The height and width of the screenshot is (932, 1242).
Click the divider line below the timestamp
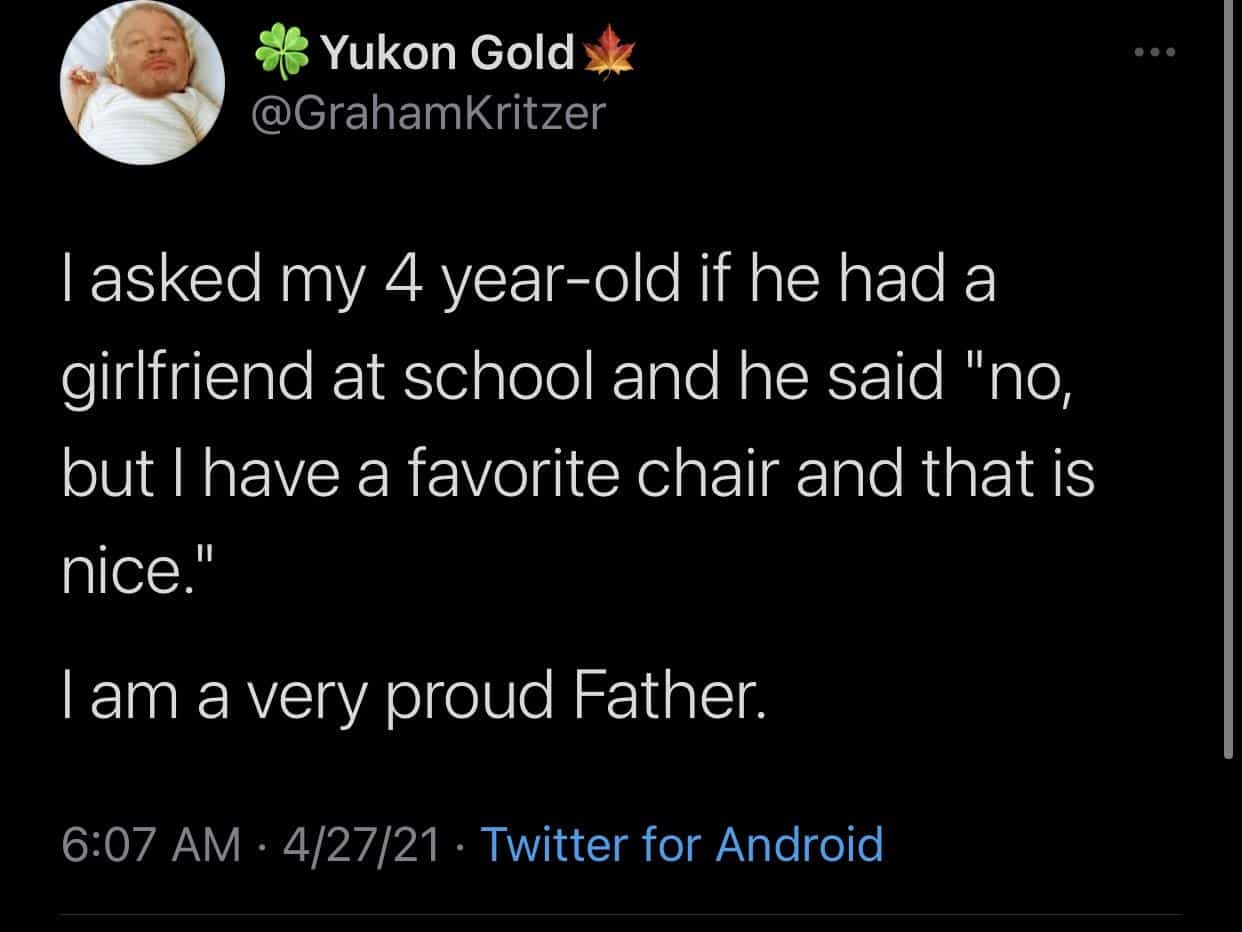(x=620, y=913)
